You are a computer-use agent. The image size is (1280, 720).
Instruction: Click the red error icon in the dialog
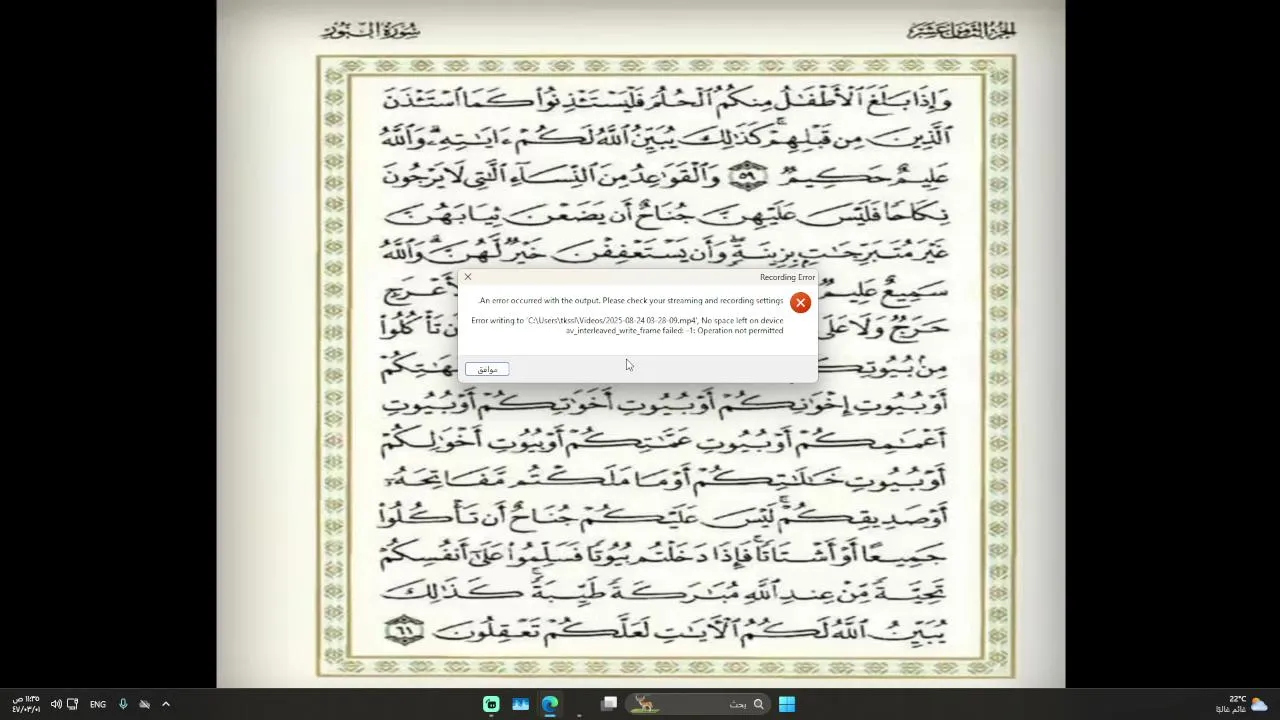pyautogui.click(x=800, y=302)
